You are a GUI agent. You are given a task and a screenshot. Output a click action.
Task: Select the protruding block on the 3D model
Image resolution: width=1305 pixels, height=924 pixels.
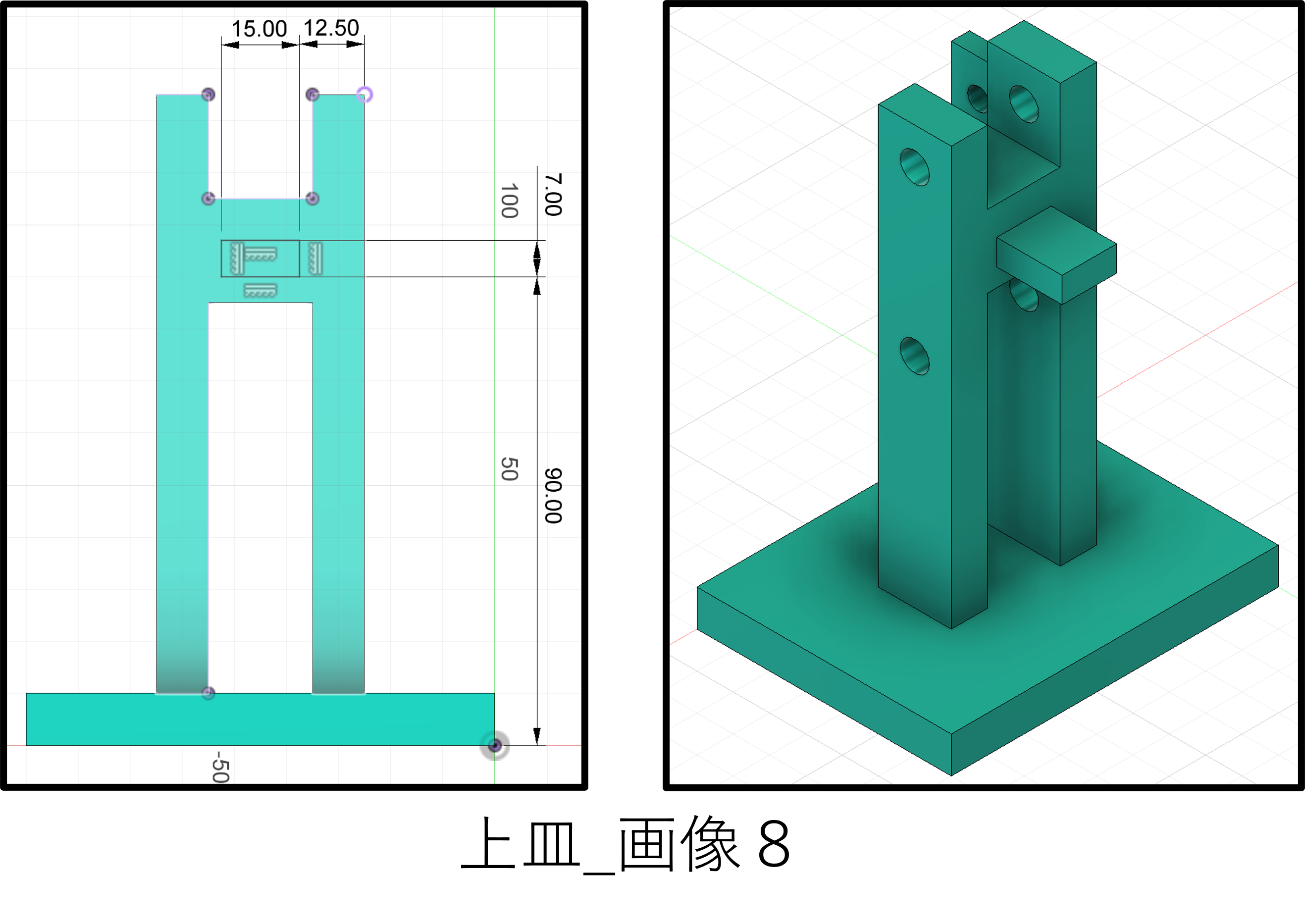click(1057, 255)
